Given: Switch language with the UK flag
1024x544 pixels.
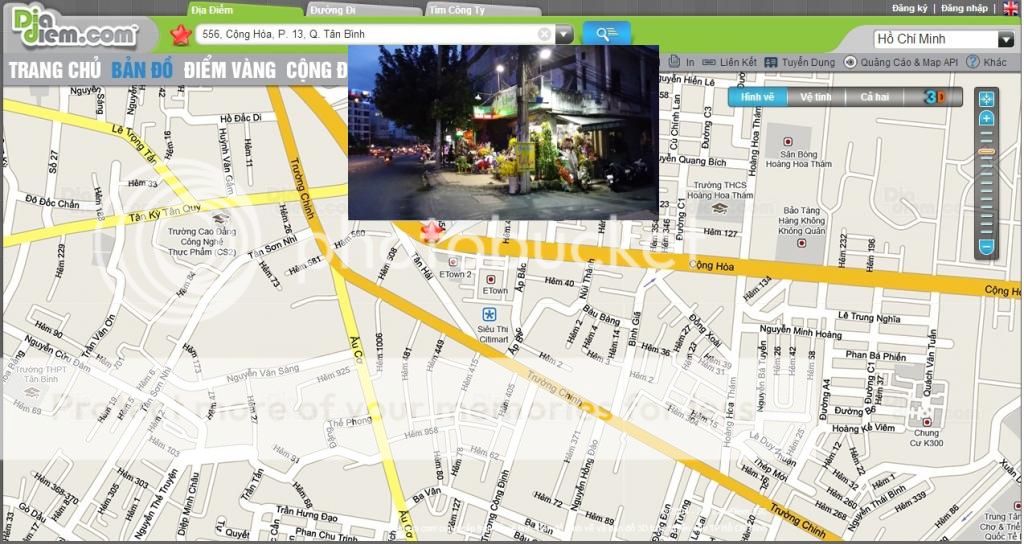Looking at the screenshot, I should click(x=1011, y=8).
